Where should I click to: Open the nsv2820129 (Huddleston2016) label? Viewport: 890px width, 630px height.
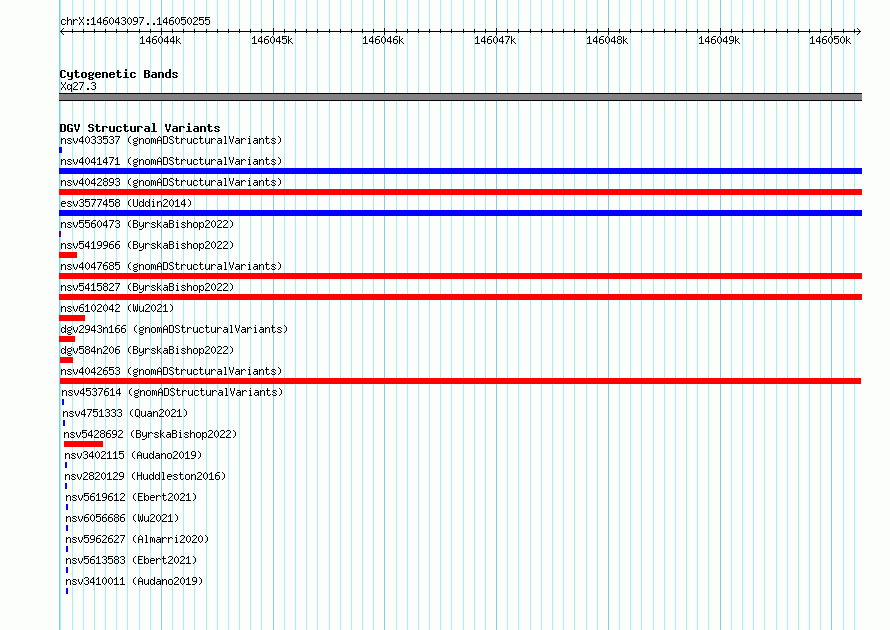click(145, 476)
